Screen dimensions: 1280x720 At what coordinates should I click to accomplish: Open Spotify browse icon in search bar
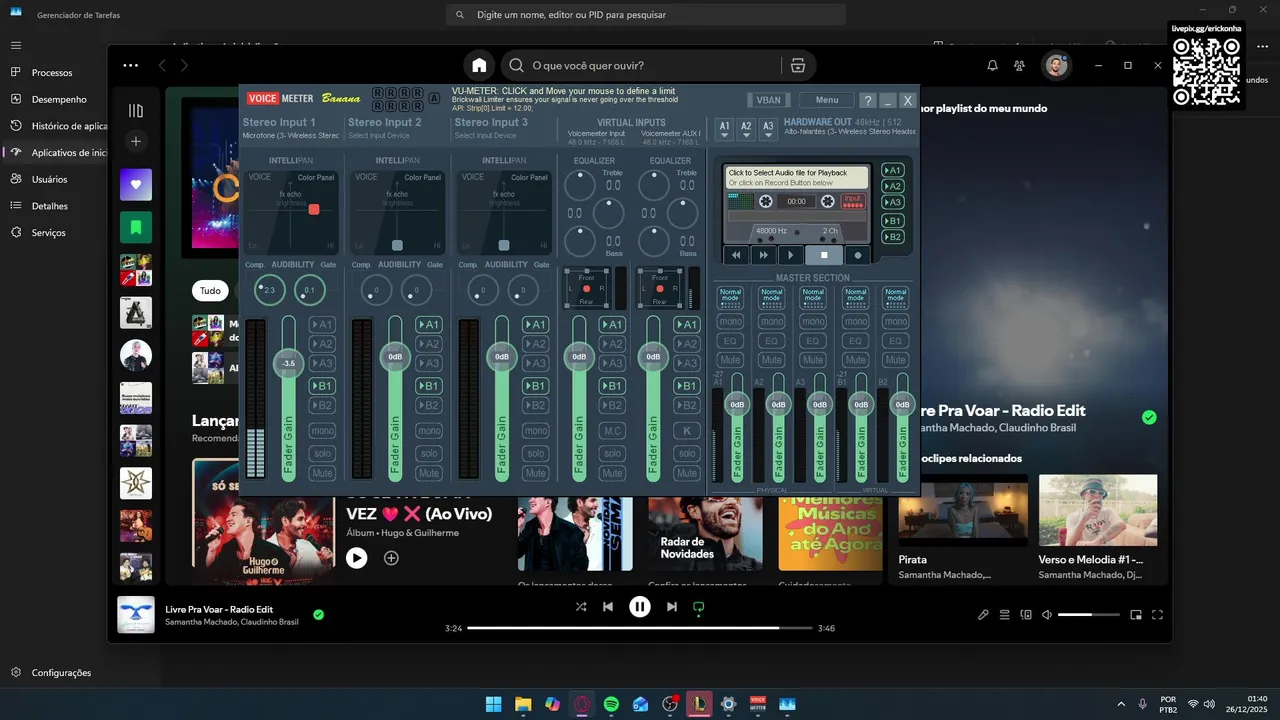click(x=797, y=65)
